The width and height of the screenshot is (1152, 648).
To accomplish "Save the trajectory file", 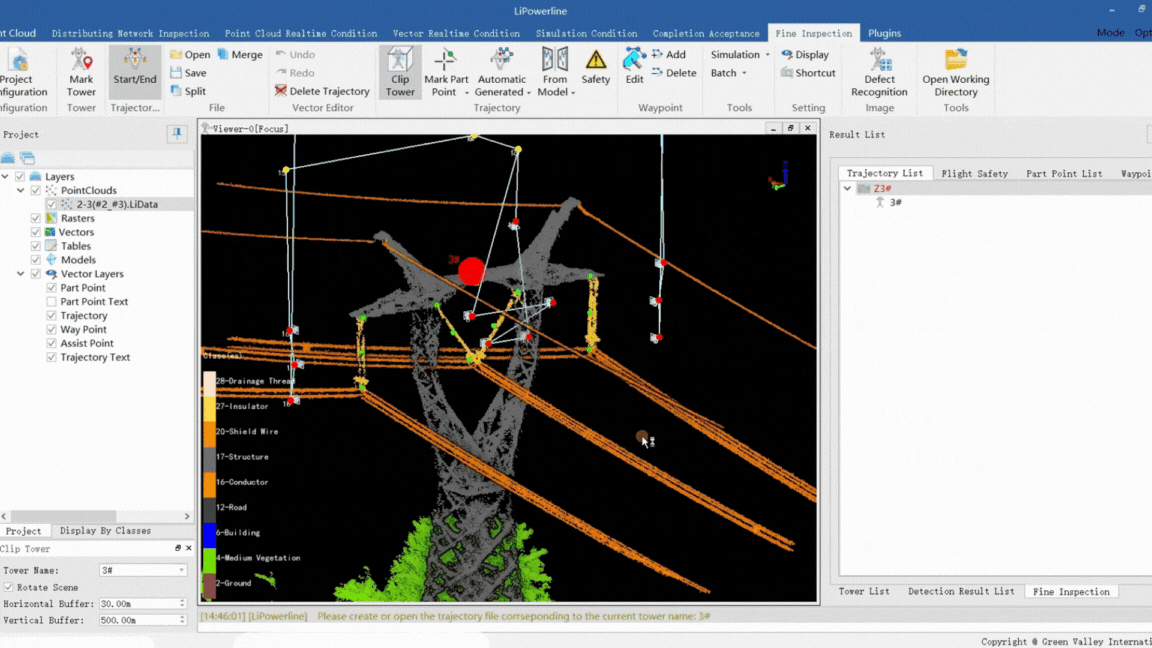I will click(188, 73).
